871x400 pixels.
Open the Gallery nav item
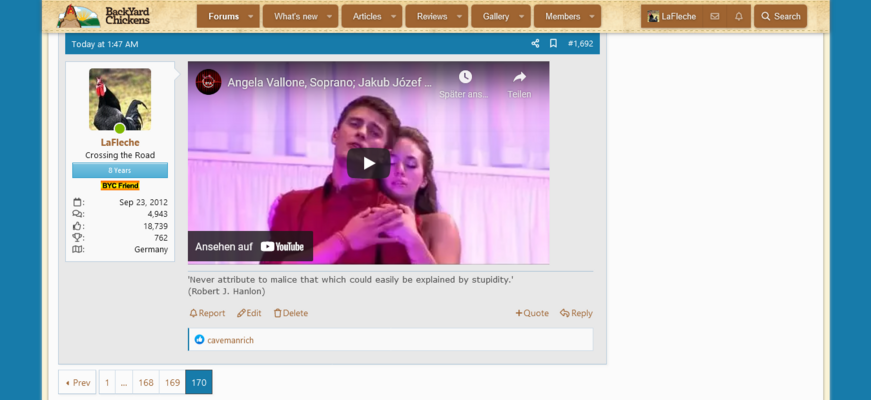495,17
